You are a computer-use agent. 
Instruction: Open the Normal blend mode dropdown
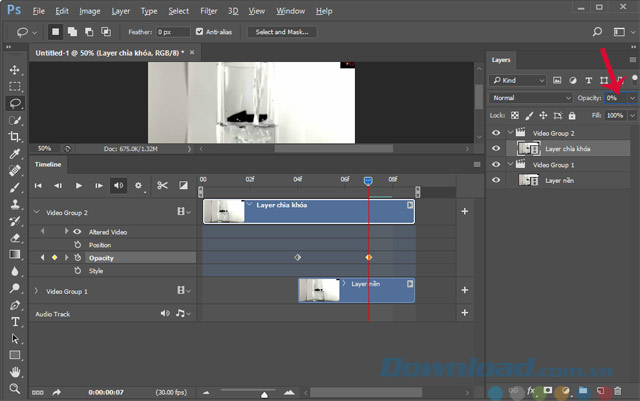[531, 98]
